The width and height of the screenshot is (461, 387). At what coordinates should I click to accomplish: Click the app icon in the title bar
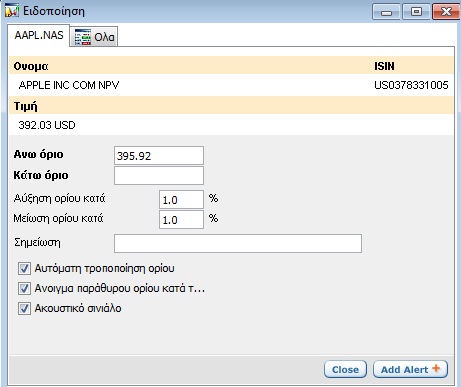pyautogui.click(x=12, y=11)
